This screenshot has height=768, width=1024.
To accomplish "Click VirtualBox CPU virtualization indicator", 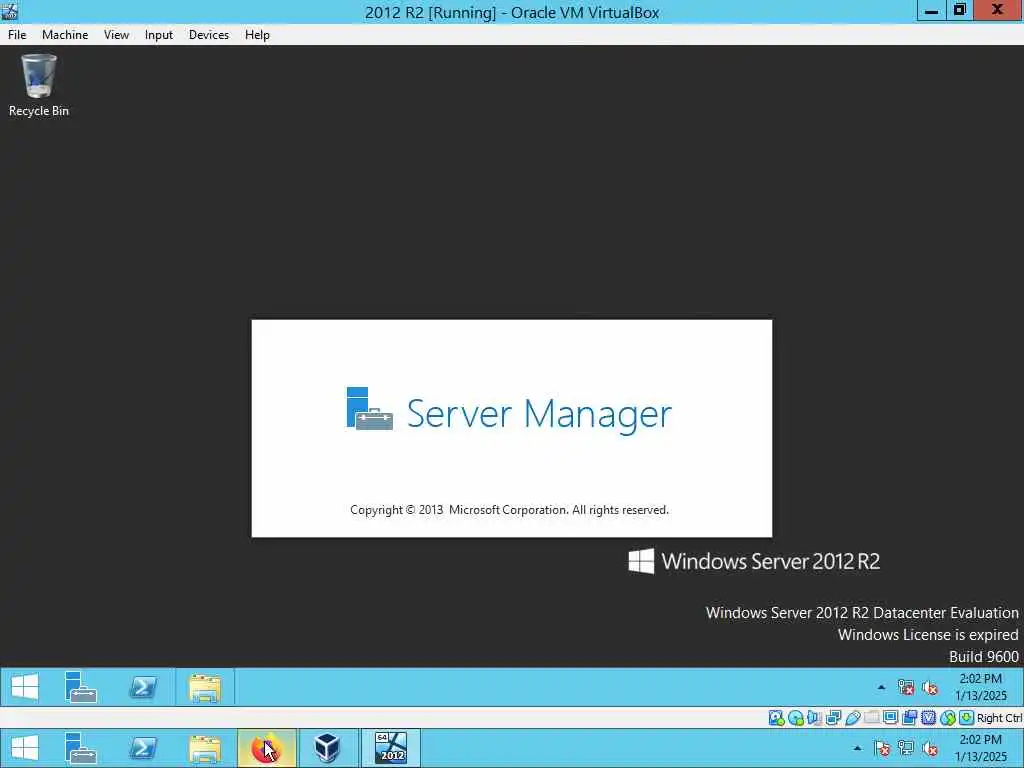I will coord(928,718).
